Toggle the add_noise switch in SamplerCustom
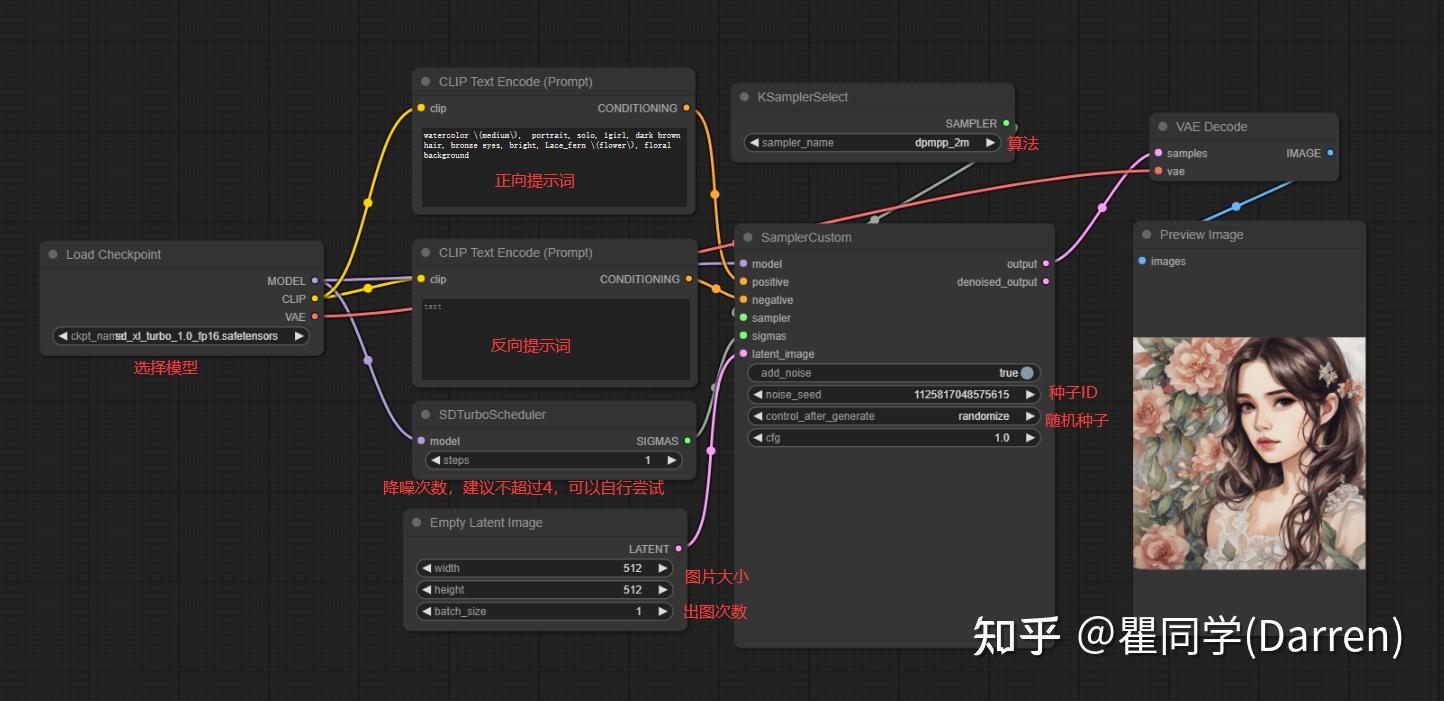The height and width of the screenshot is (701, 1444). click(x=1027, y=373)
